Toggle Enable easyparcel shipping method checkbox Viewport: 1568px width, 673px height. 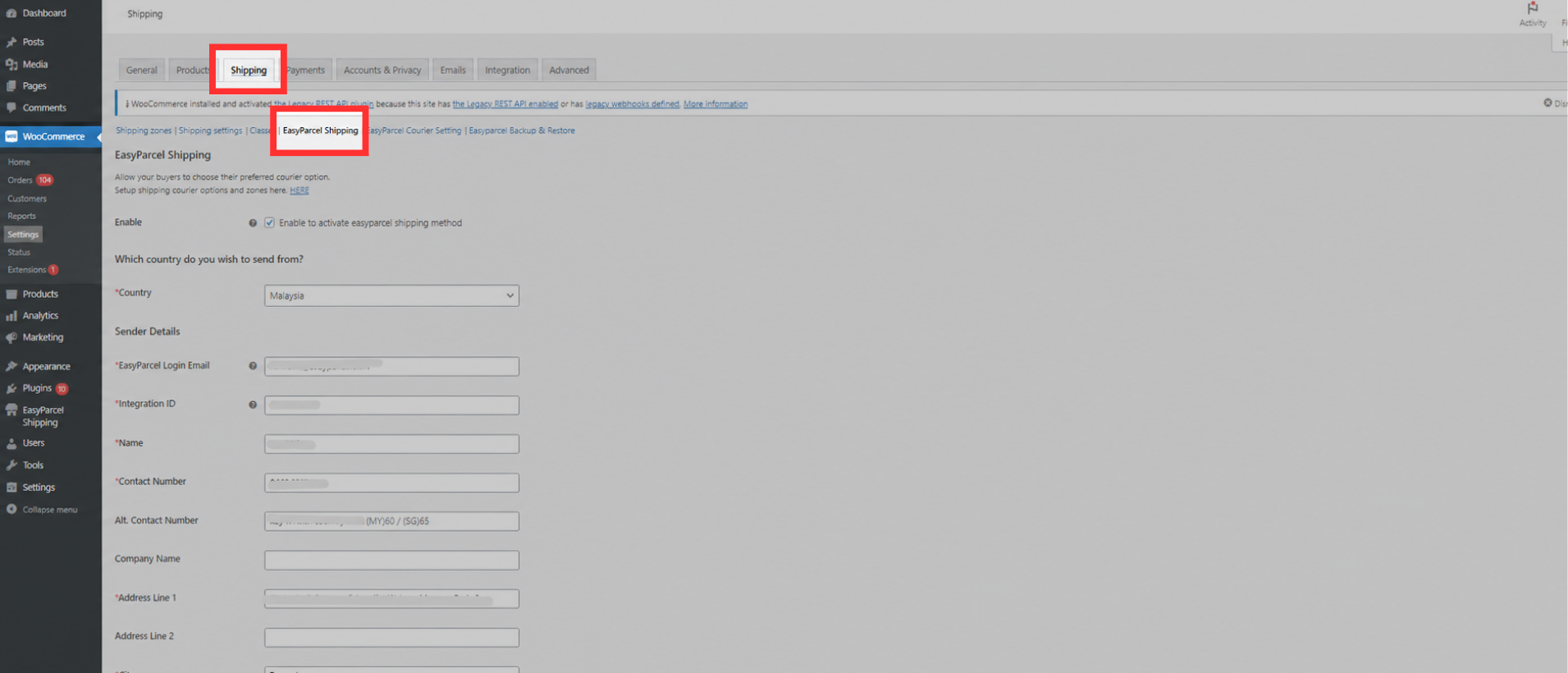269,223
